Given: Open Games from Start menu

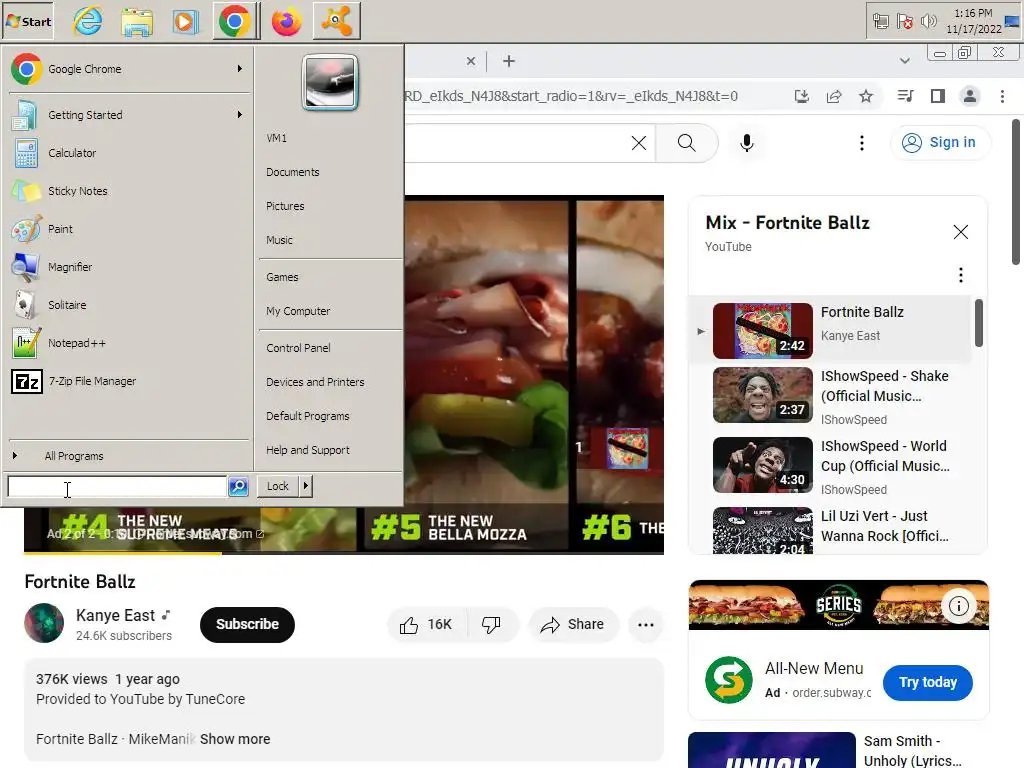Looking at the screenshot, I should (330, 277).
